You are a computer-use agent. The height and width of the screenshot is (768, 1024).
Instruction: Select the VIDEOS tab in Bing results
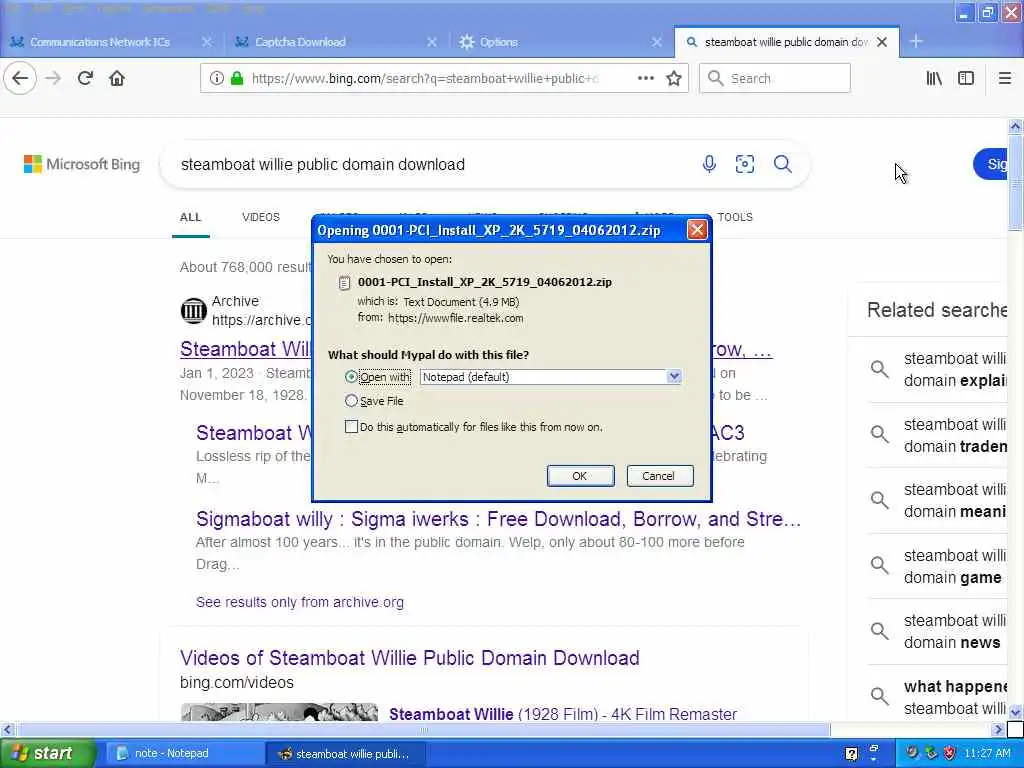(261, 217)
